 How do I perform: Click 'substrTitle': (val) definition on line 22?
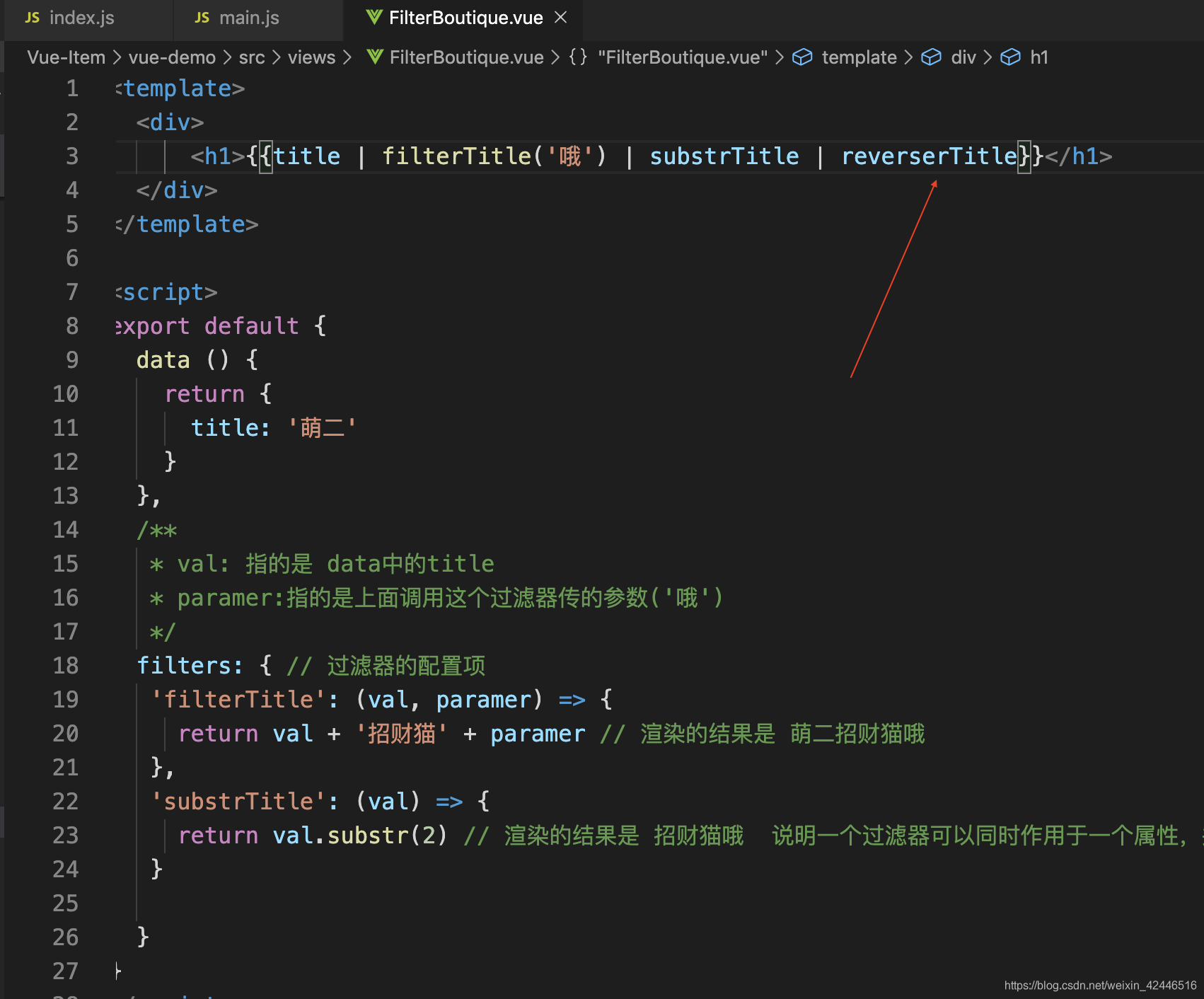320,801
